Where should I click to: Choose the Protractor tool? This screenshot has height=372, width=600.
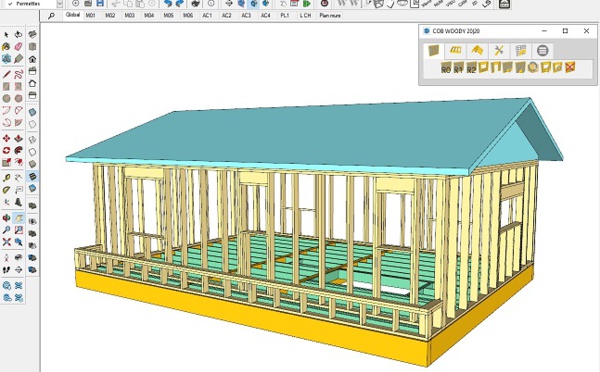click(x=6, y=190)
